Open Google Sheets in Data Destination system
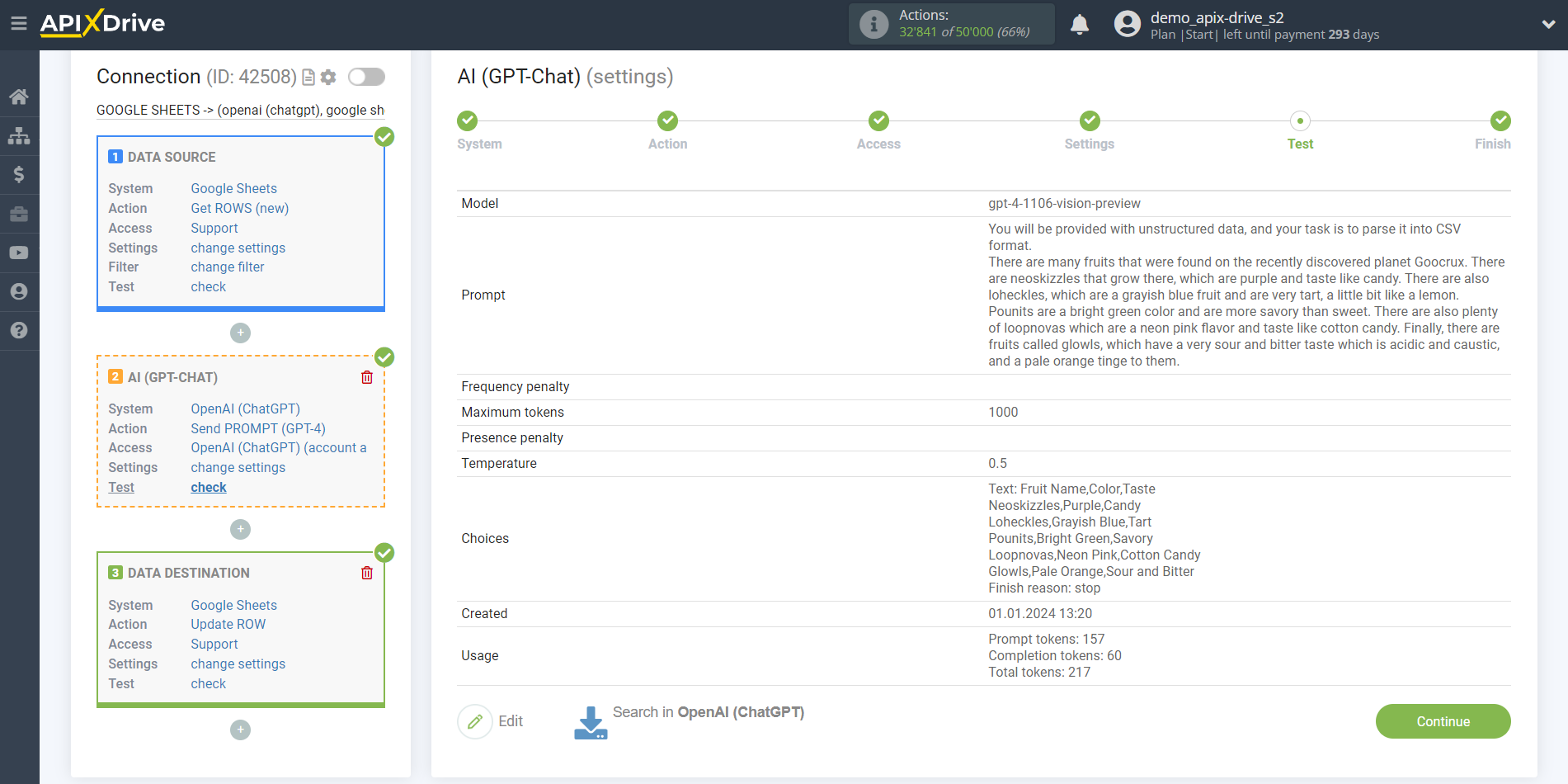 [x=234, y=606]
